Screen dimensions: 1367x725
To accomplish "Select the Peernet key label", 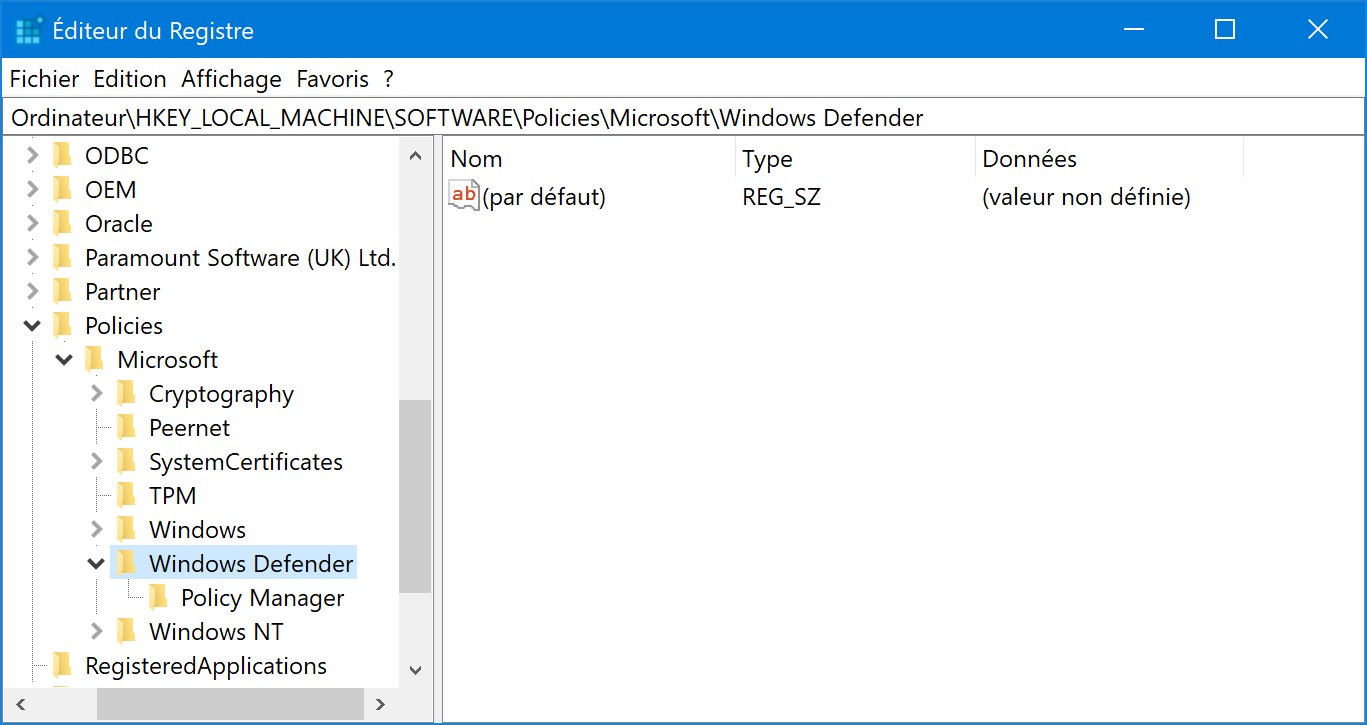I will click(189, 428).
